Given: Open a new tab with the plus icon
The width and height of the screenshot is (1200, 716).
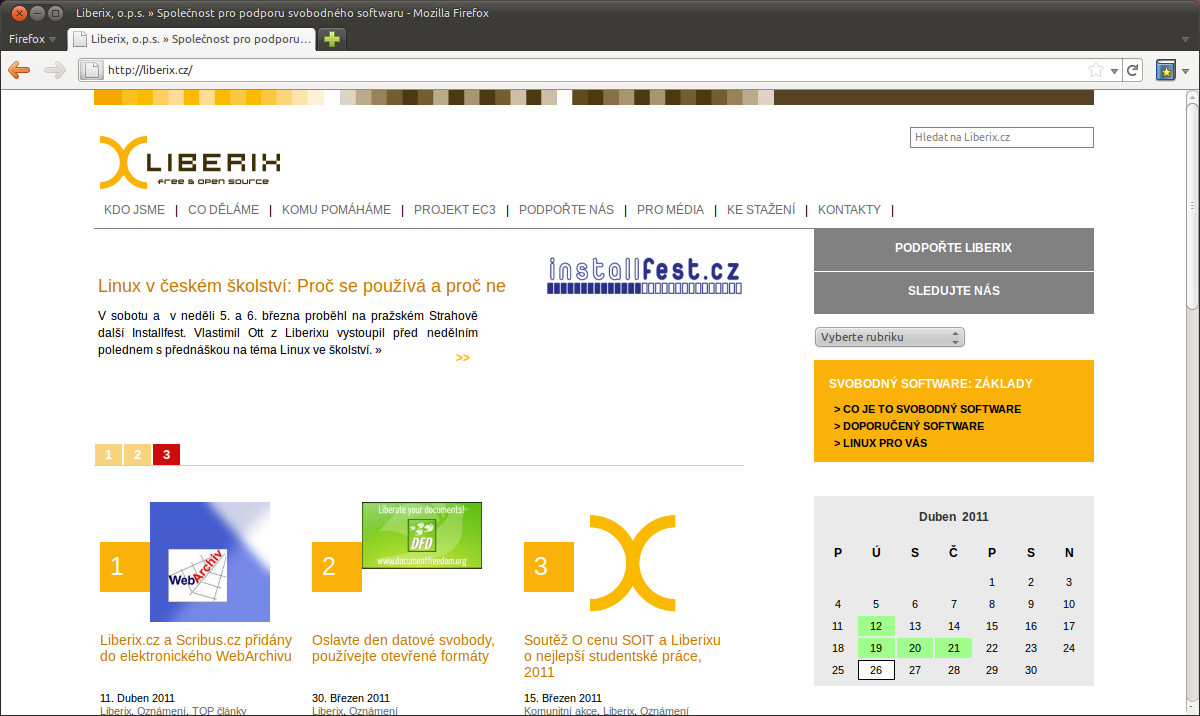Looking at the screenshot, I should 332,39.
